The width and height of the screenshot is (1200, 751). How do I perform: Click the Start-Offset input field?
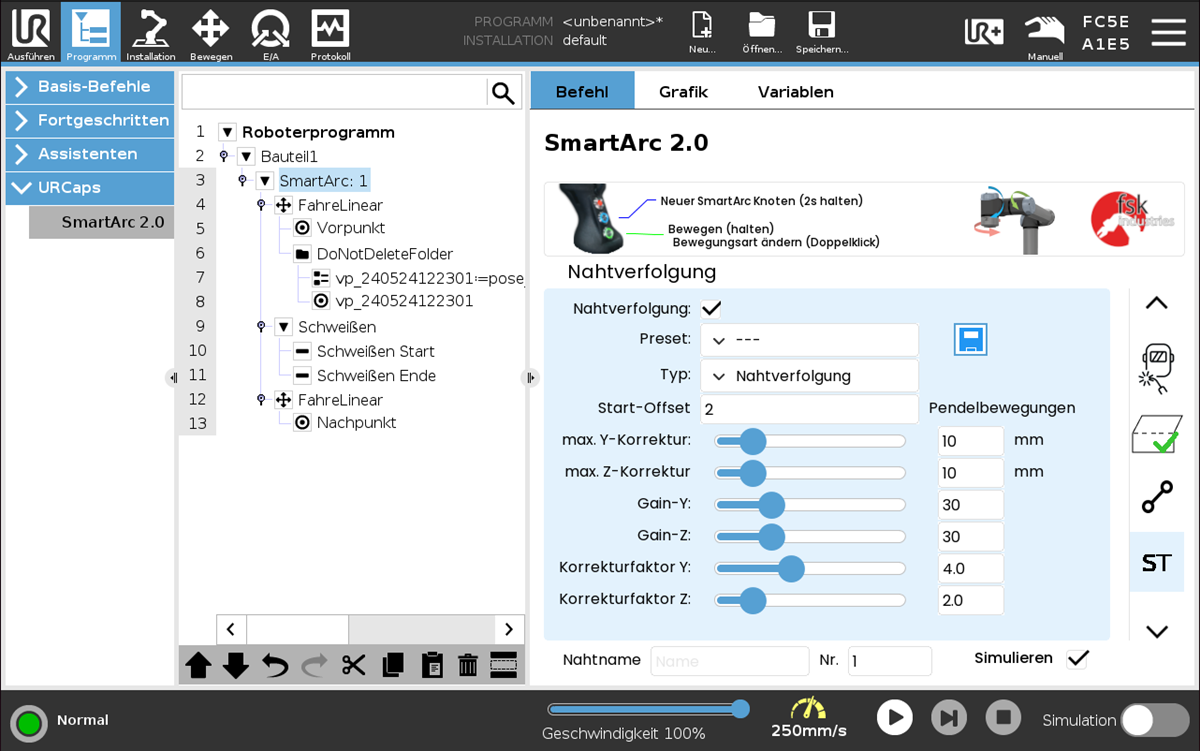tap(809, 409)
